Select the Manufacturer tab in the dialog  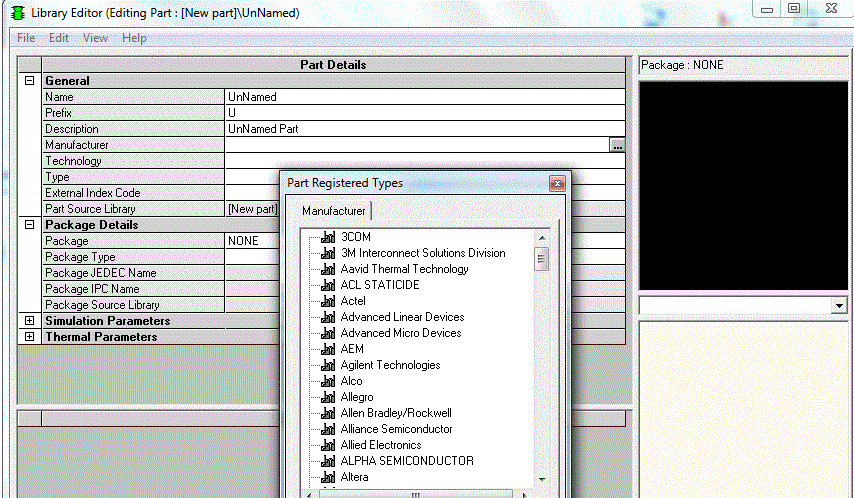[x=334, y=211]
